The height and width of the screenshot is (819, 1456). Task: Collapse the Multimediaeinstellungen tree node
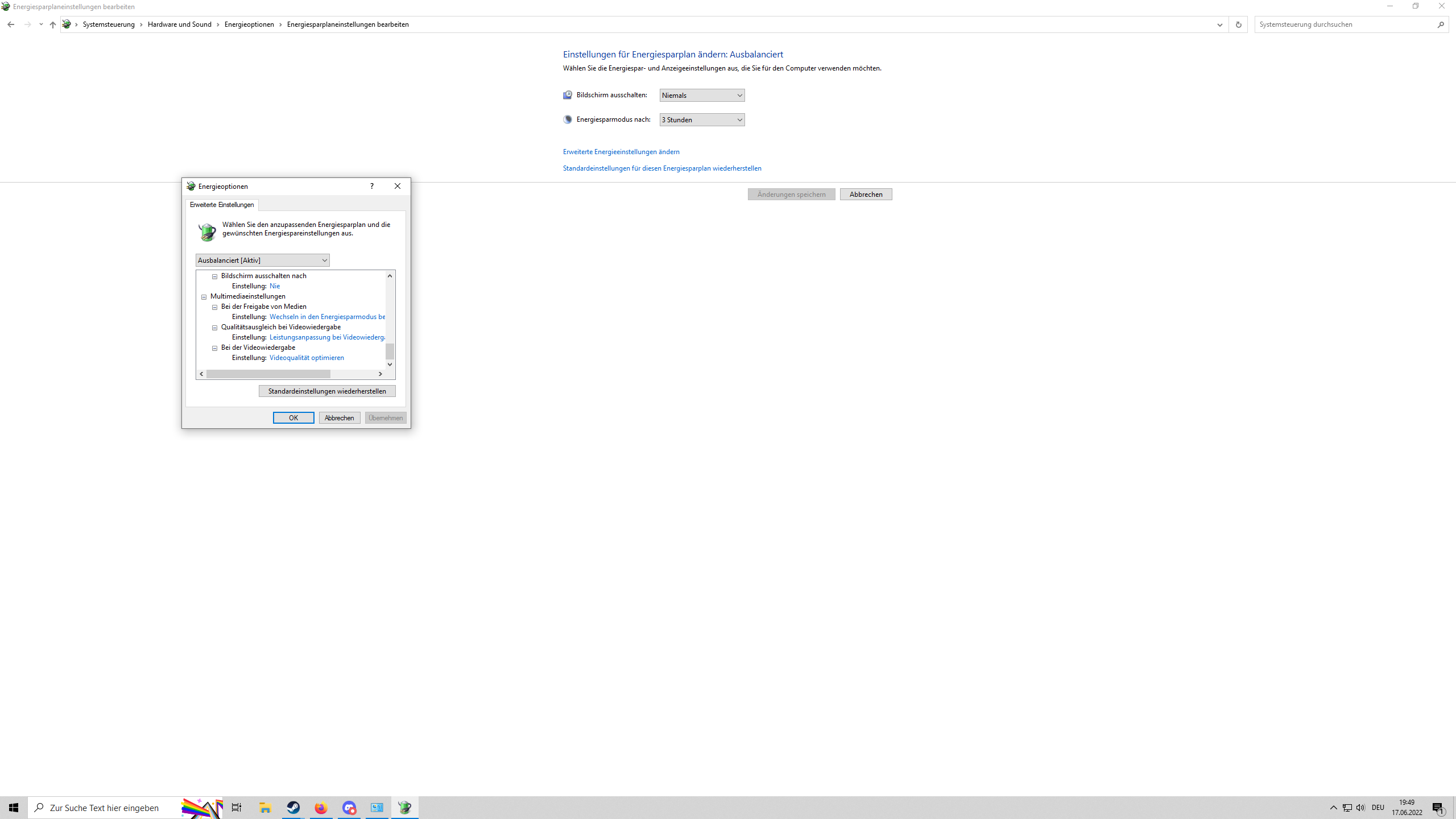click(x=204, y=297)
